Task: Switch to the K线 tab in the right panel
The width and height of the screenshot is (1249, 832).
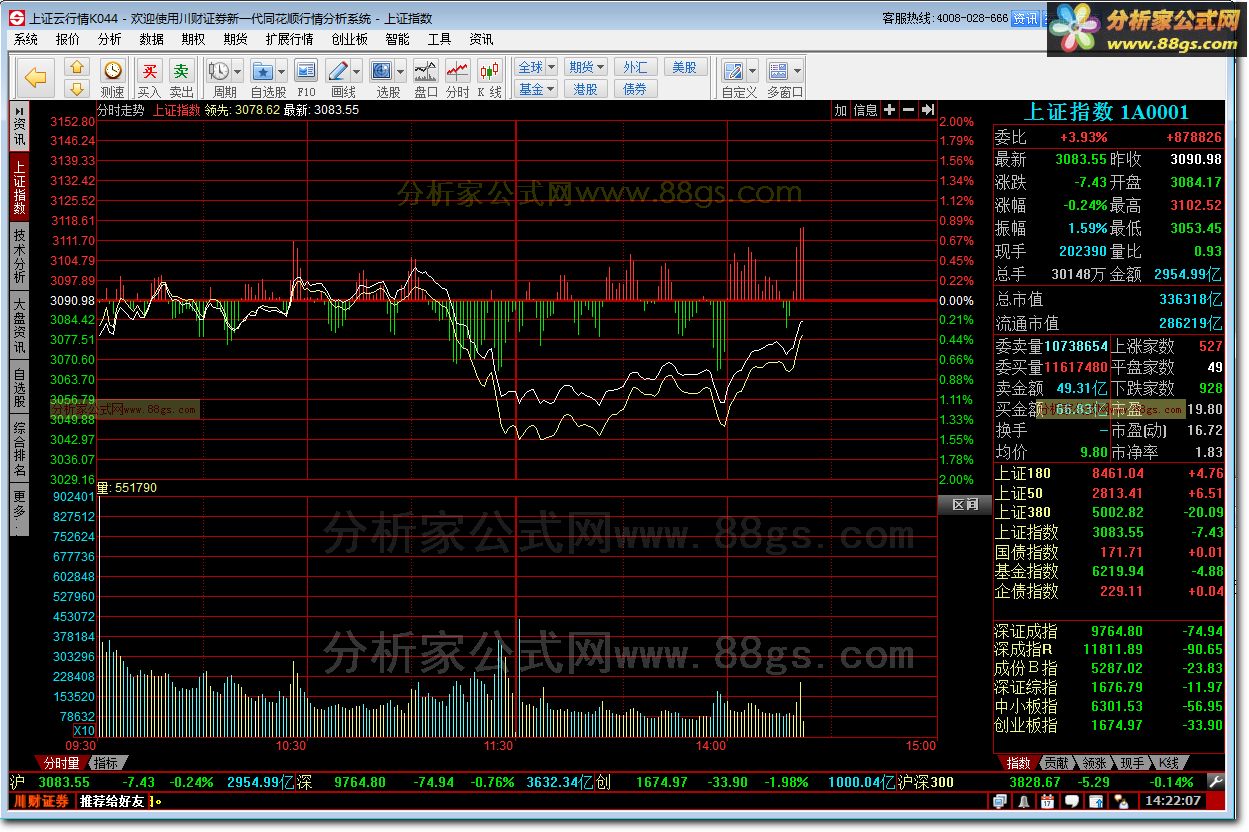Action: [x=1167, y=763]
